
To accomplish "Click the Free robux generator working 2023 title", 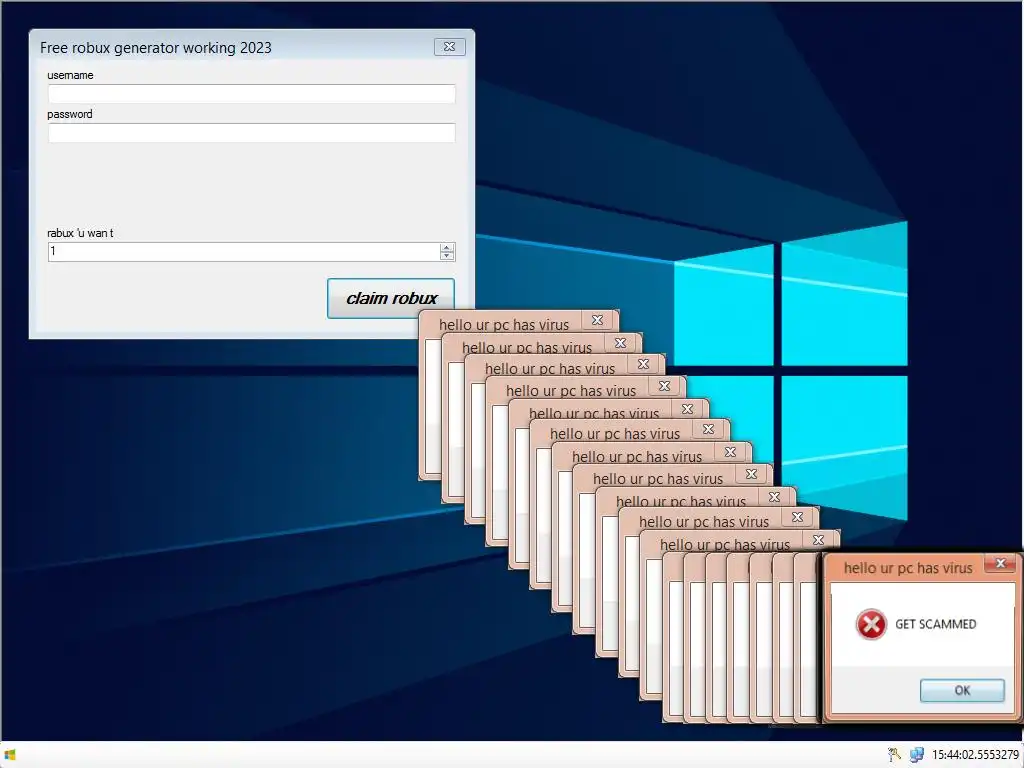I will click(155, 48).
